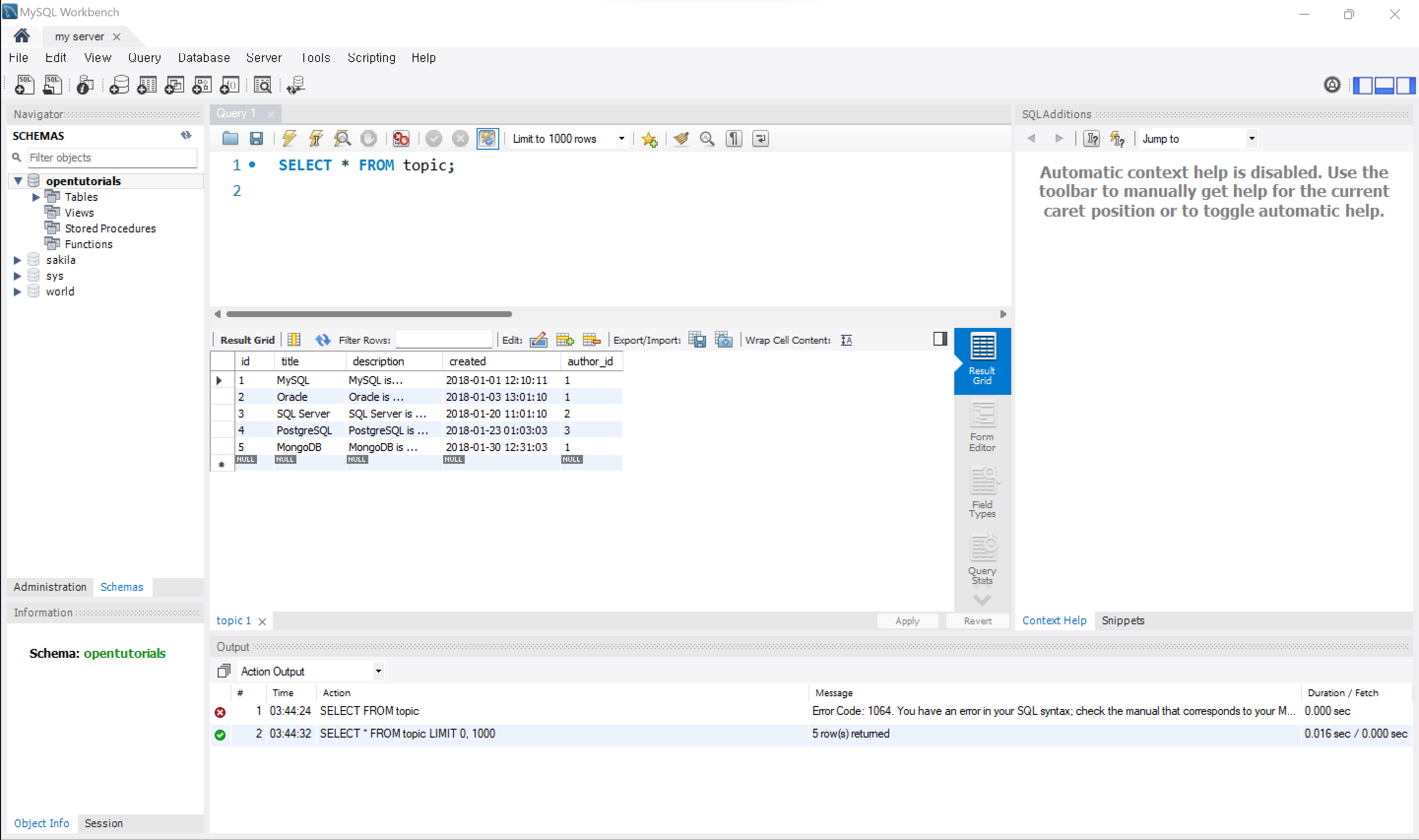Toggle invisible characters display

pos(734,139)
